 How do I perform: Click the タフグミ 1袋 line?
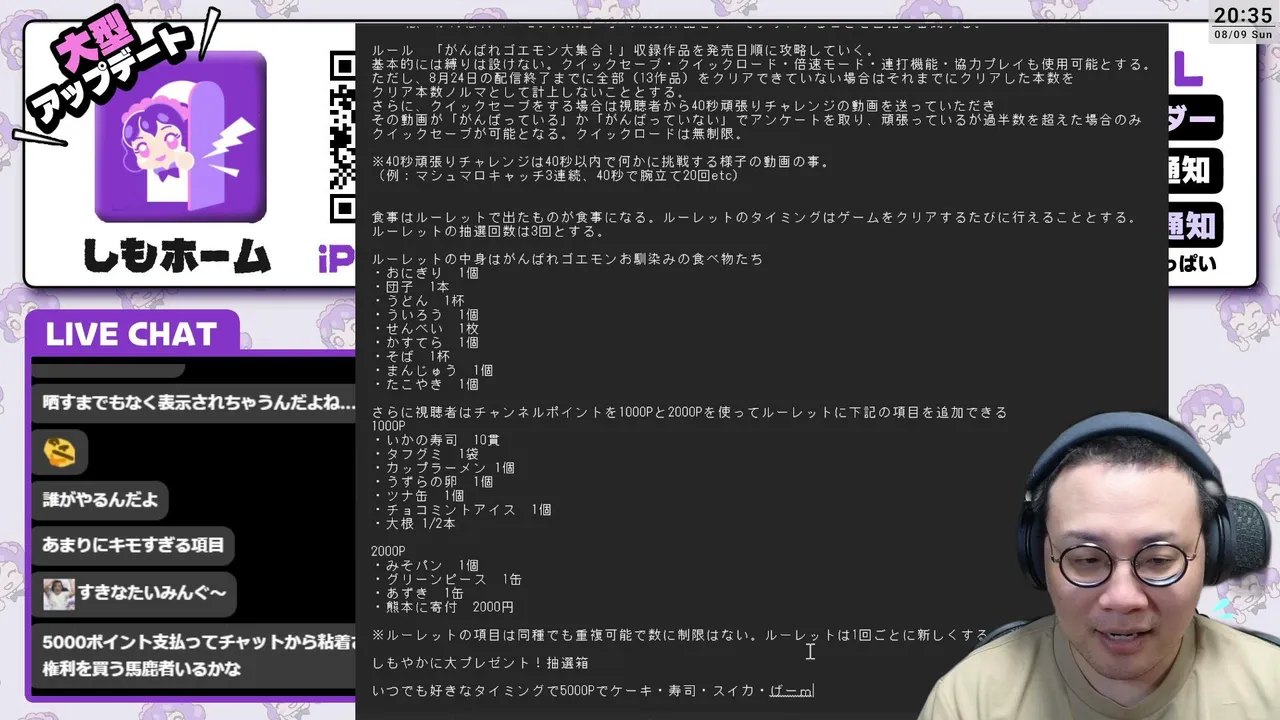coord(425,455)
